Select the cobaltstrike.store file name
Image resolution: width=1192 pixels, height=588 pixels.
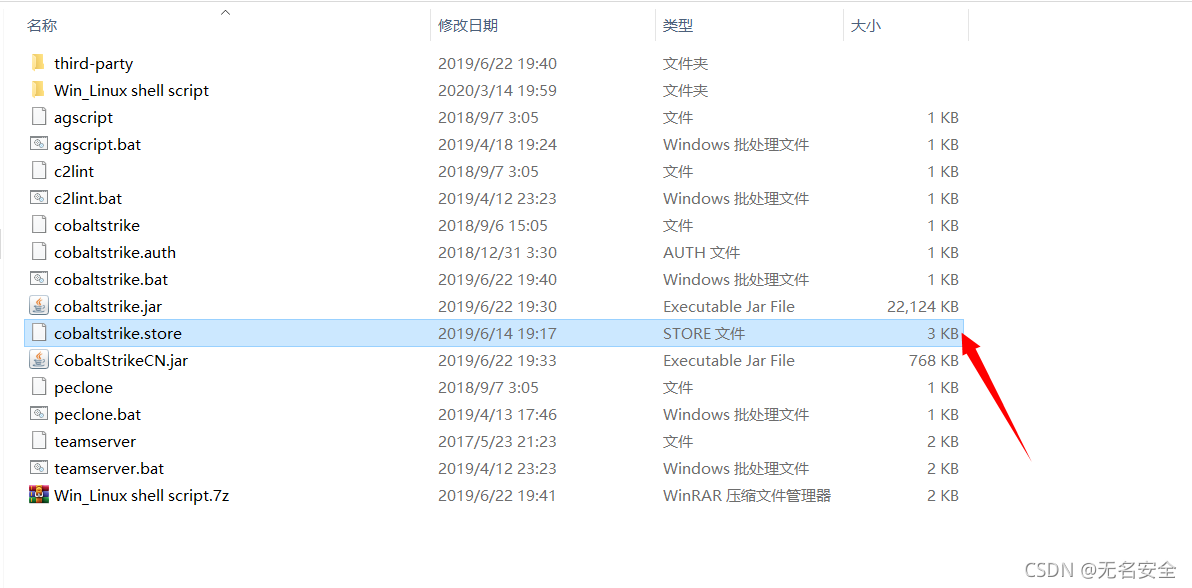(118, 334)
